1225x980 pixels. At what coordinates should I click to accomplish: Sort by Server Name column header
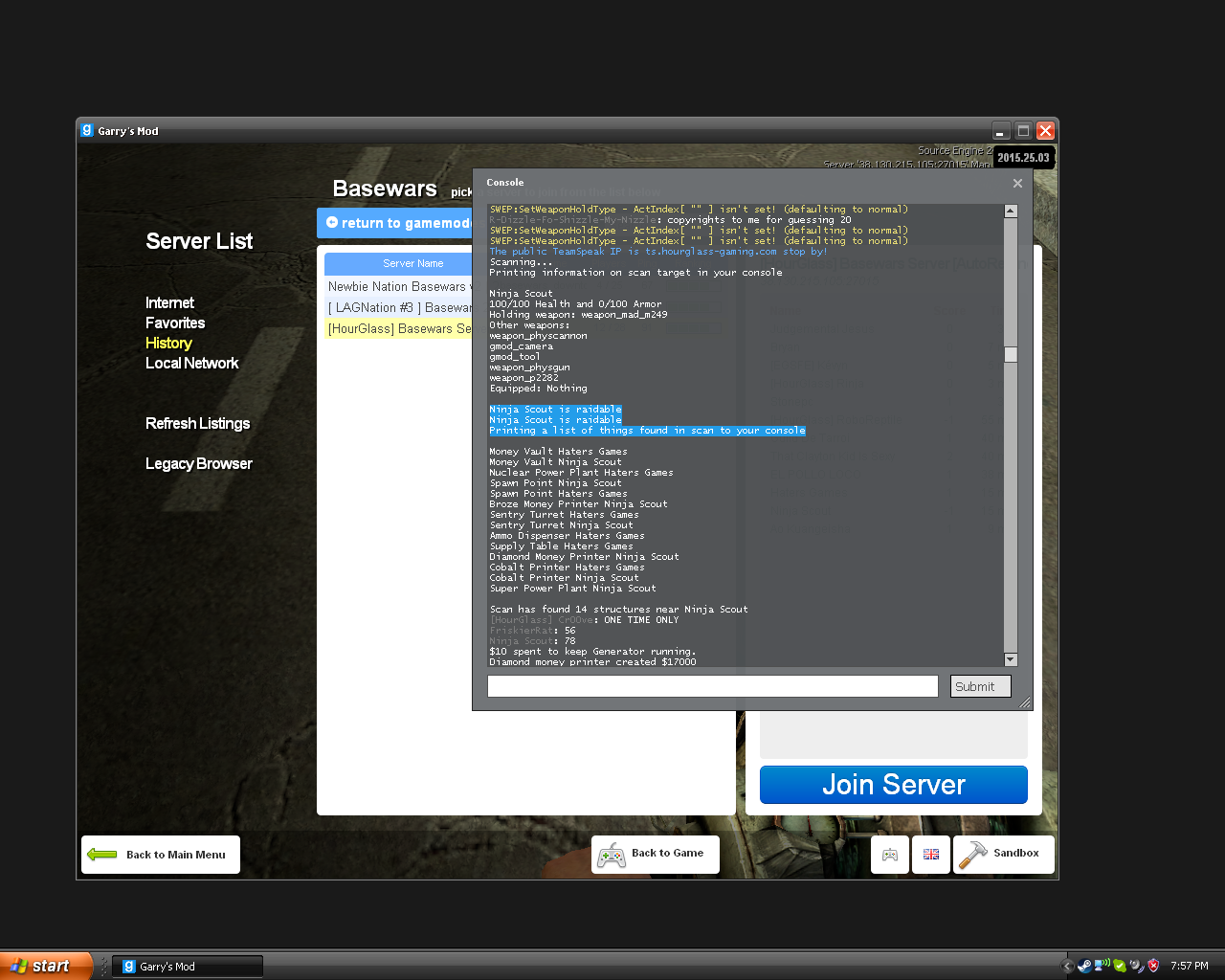point(398,263)
